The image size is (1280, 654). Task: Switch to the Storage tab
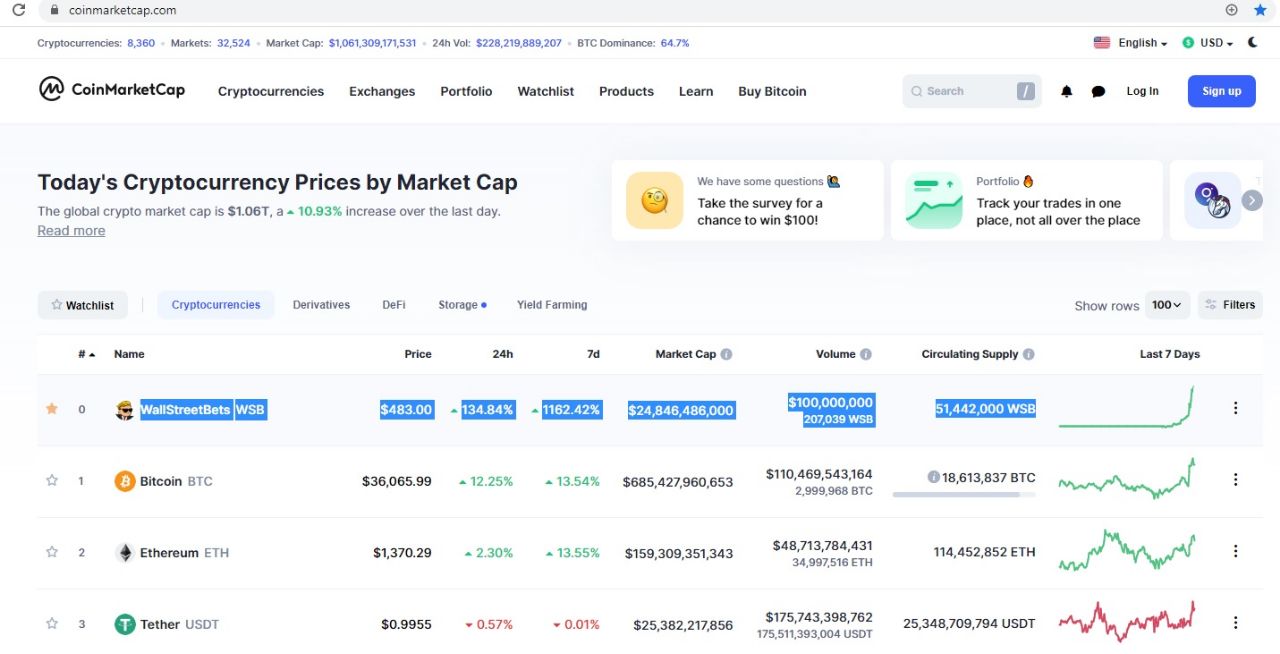click(x=462, y=305)
